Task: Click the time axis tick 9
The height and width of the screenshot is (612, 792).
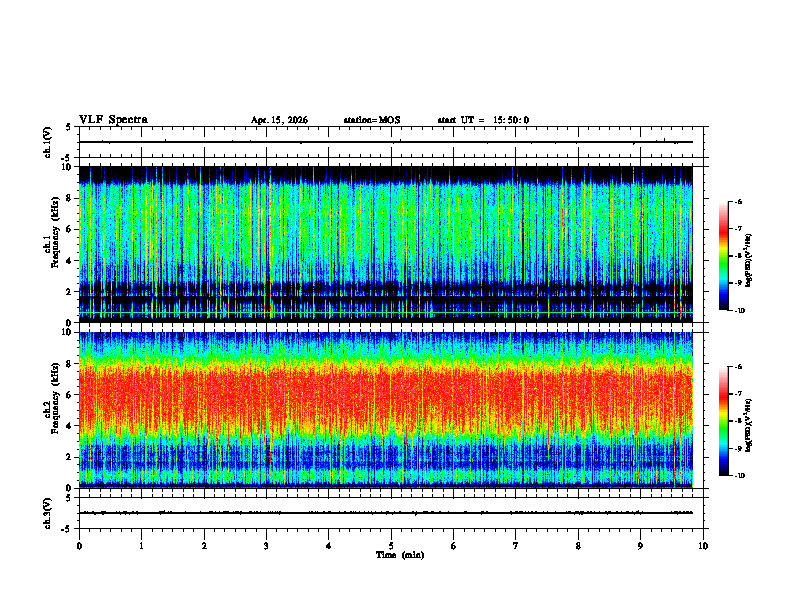Action: [x=640, y=546]
